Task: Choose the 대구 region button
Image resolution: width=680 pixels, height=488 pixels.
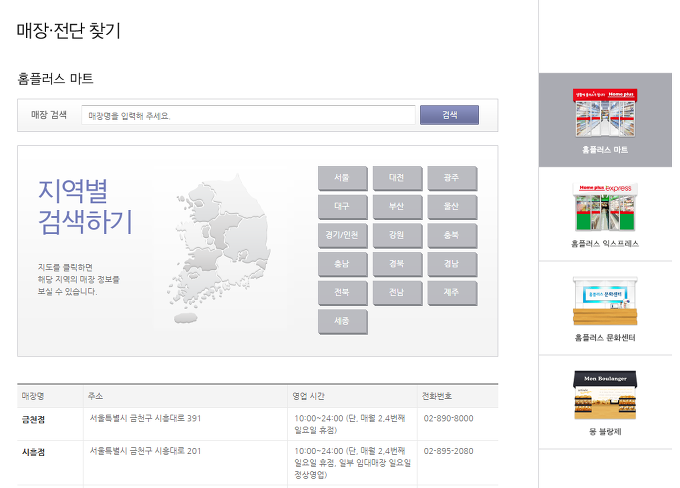Action: click(x=342, y=206)
